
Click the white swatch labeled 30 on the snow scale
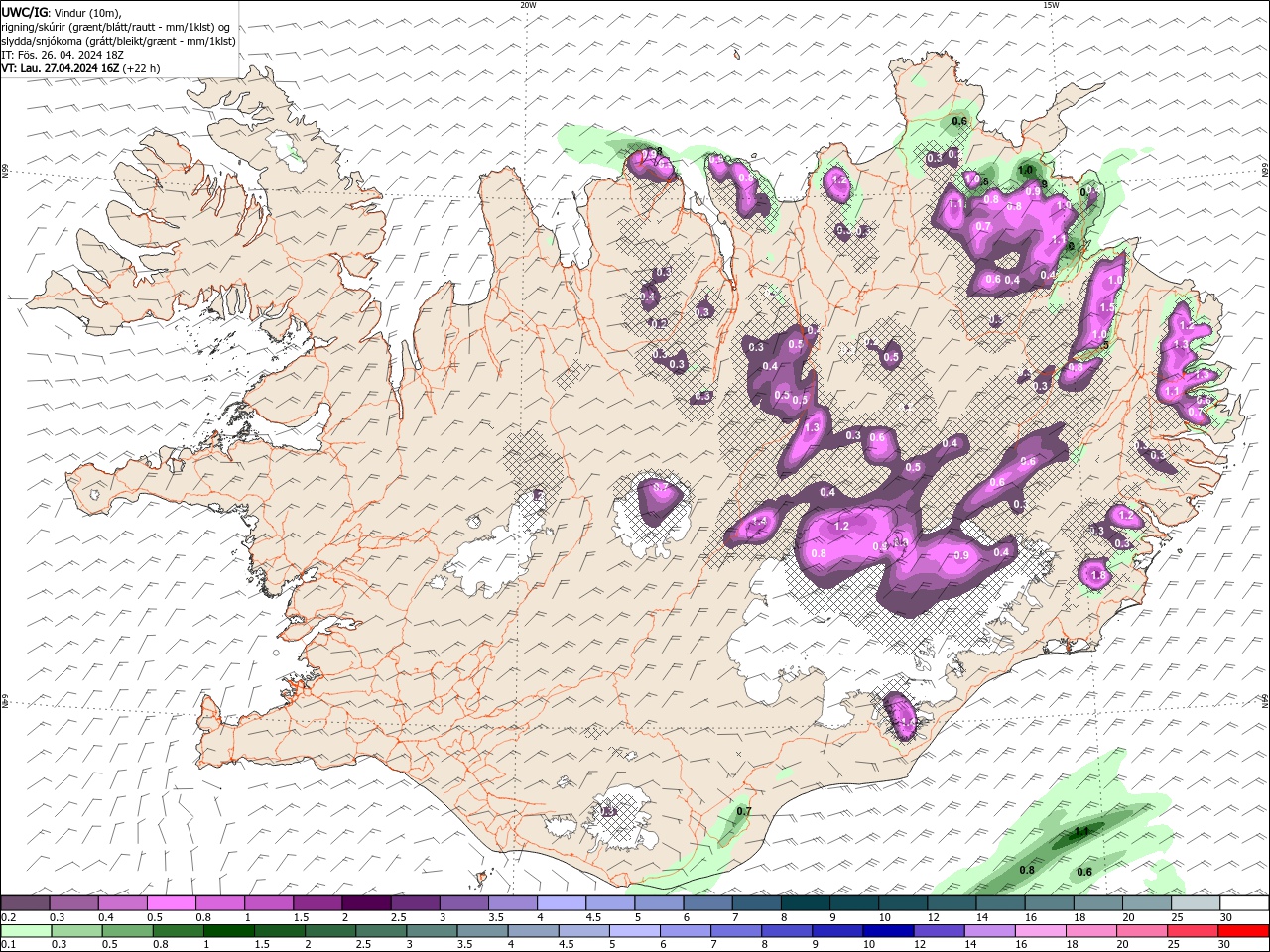click(1244, 903)
